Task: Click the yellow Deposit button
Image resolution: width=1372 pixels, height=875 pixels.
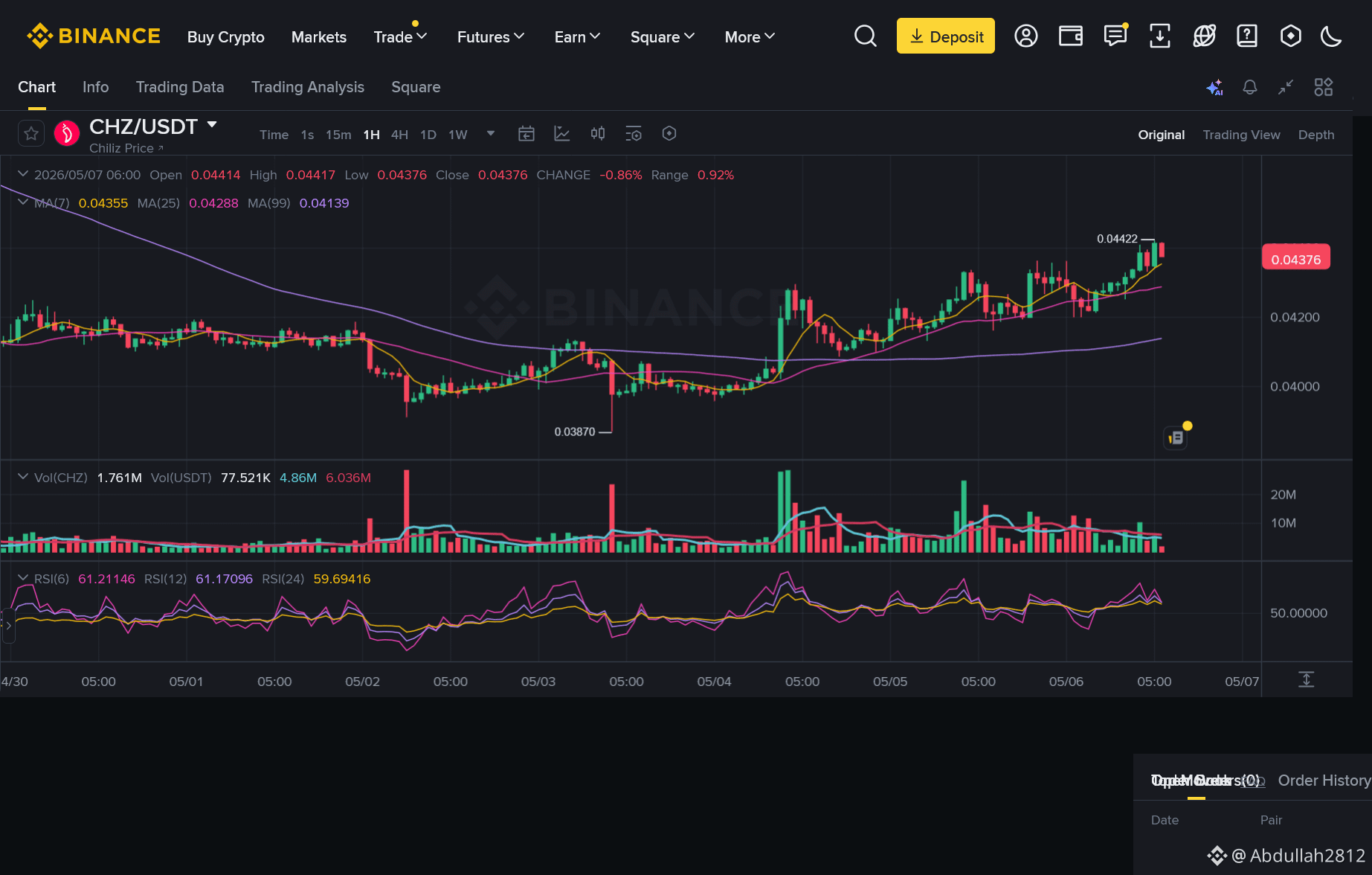Action: pyautogui.click(x=946, y=36)
